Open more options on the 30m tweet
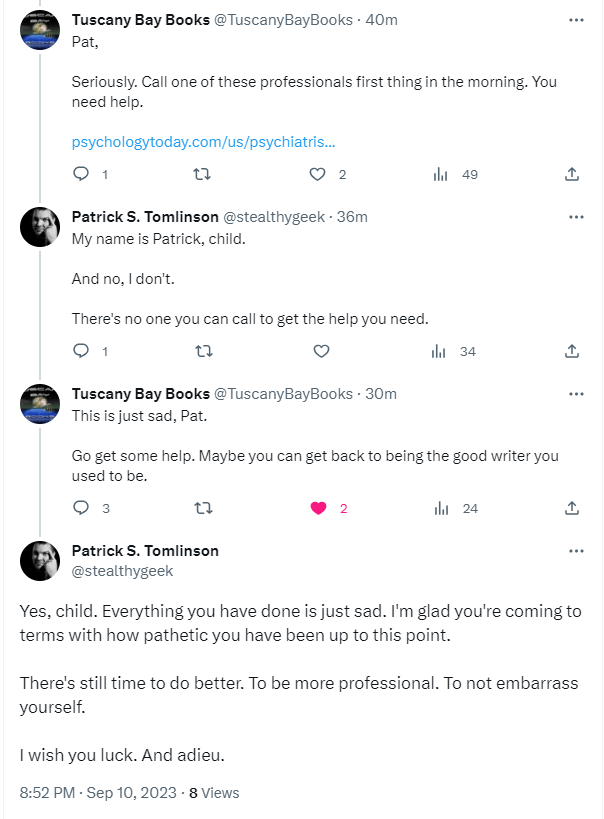This screenshot has width=604, height=819. (576, 394)
